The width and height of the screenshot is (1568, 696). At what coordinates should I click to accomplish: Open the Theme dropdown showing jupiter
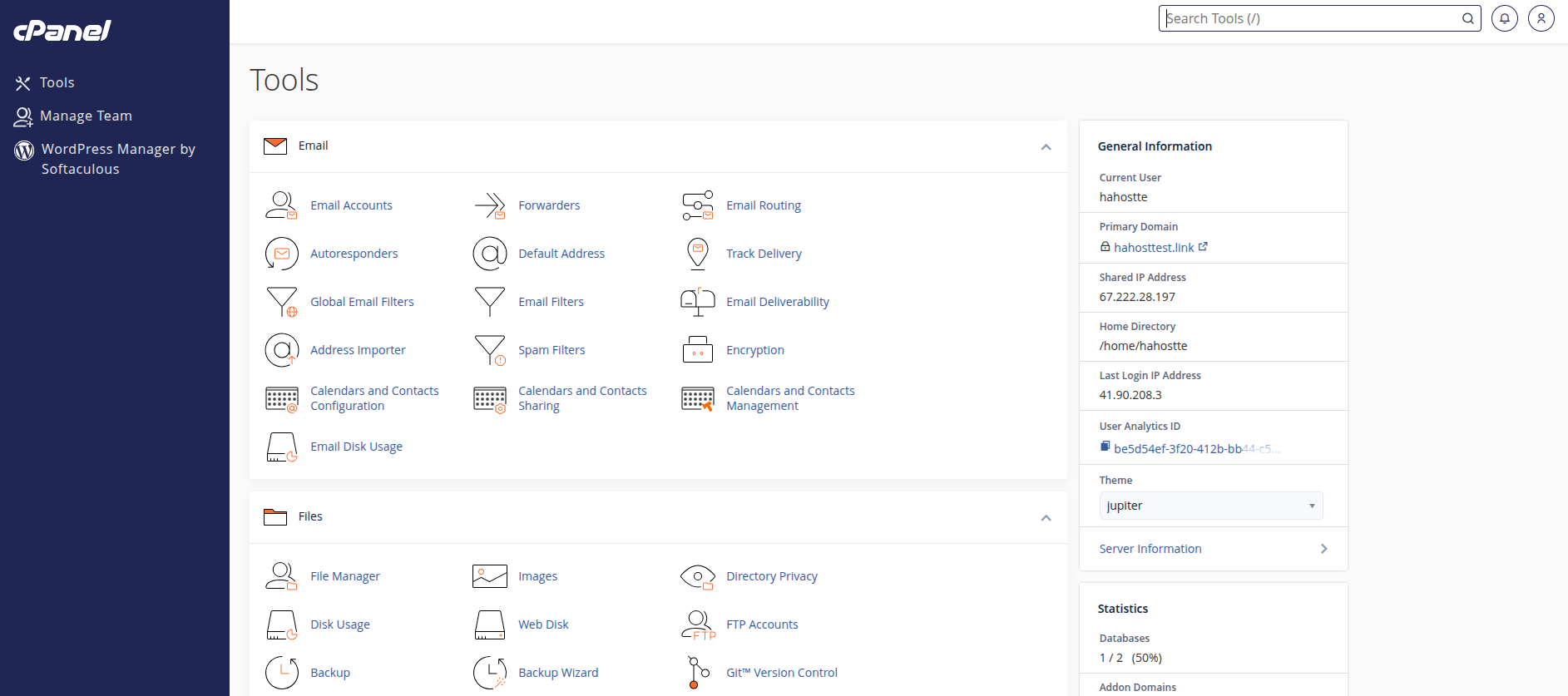pos(1210,506)
